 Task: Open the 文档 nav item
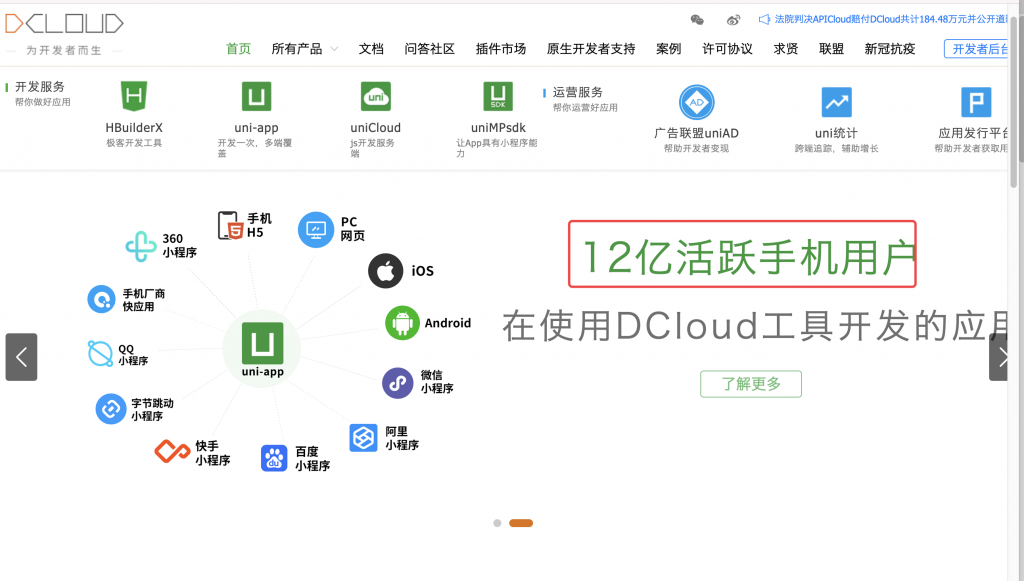(x=371, y=49)
